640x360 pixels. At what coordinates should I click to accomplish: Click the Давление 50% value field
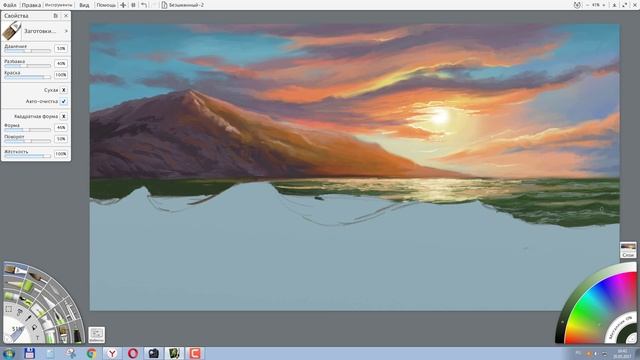pos(61,49)
